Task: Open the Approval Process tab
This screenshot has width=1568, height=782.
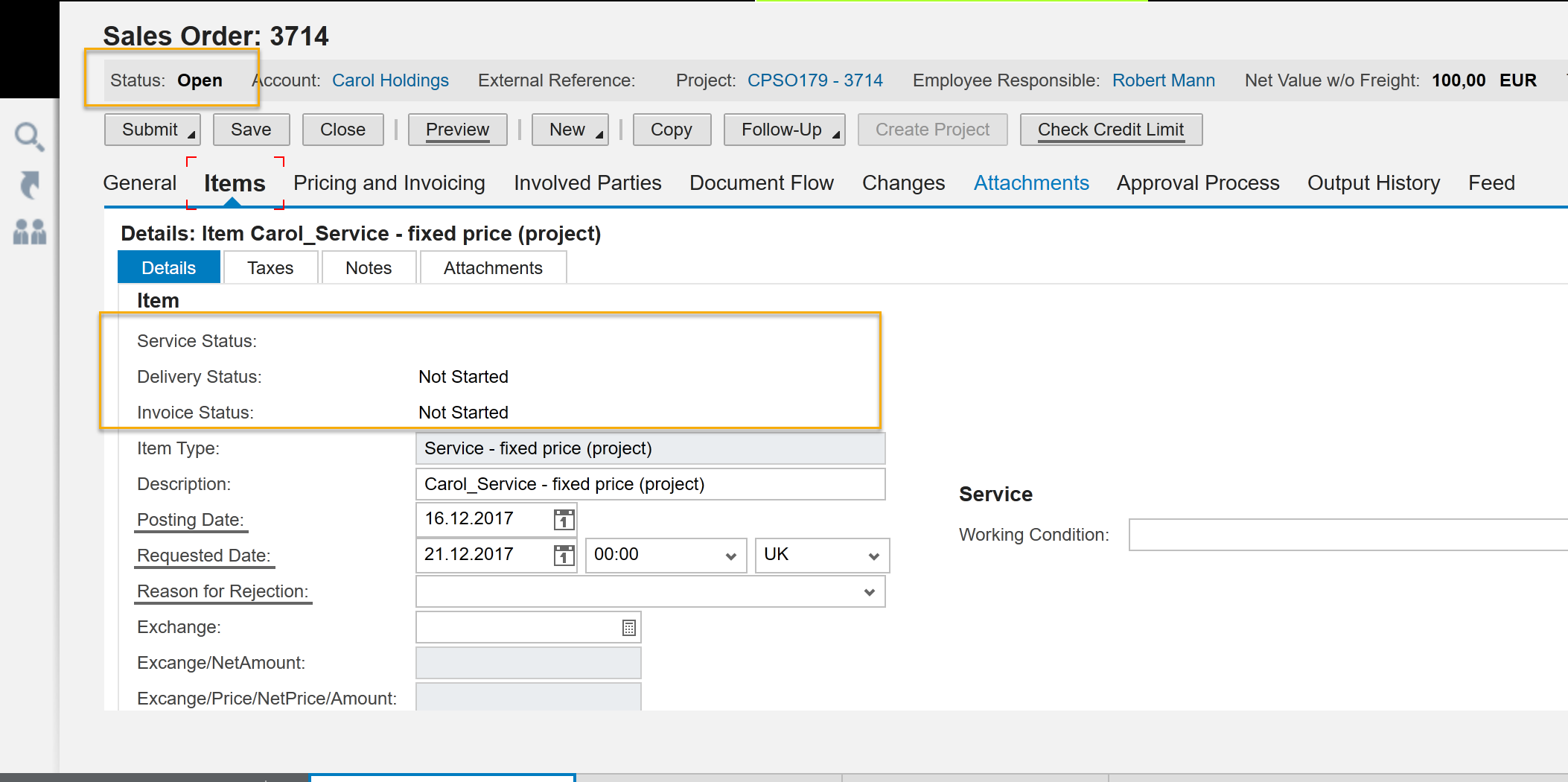Action: coord(1198,183)
